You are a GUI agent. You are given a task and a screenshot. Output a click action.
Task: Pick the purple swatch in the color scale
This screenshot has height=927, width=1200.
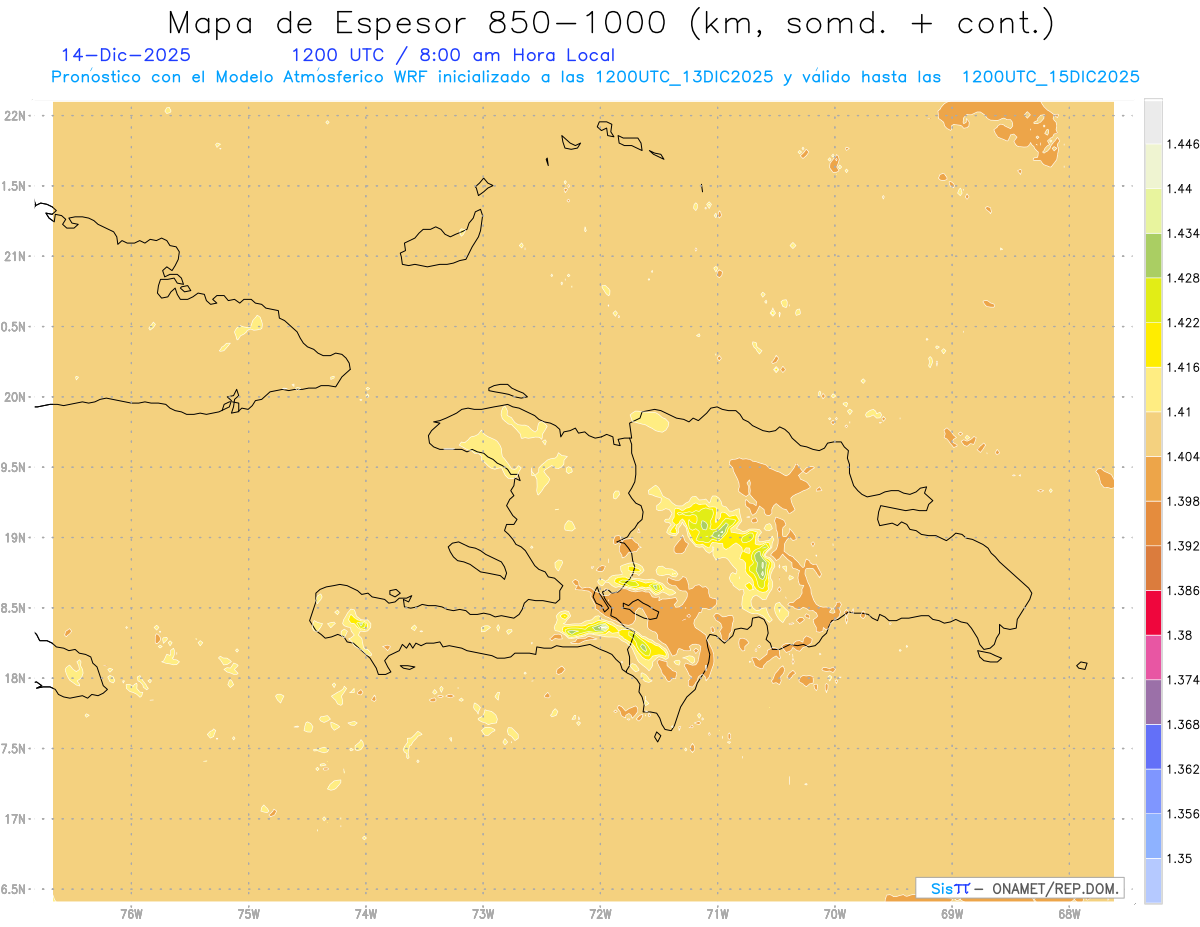1153,701
